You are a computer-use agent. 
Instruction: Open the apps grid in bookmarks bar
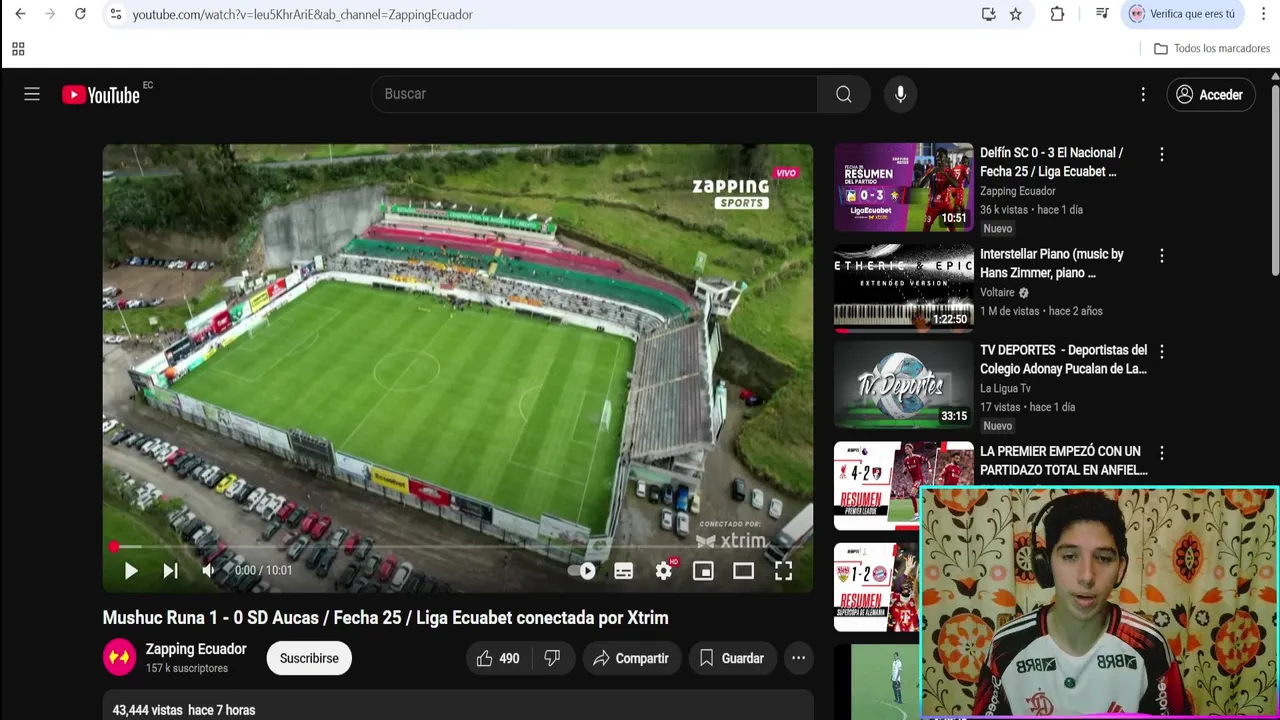tap(18, 49)
